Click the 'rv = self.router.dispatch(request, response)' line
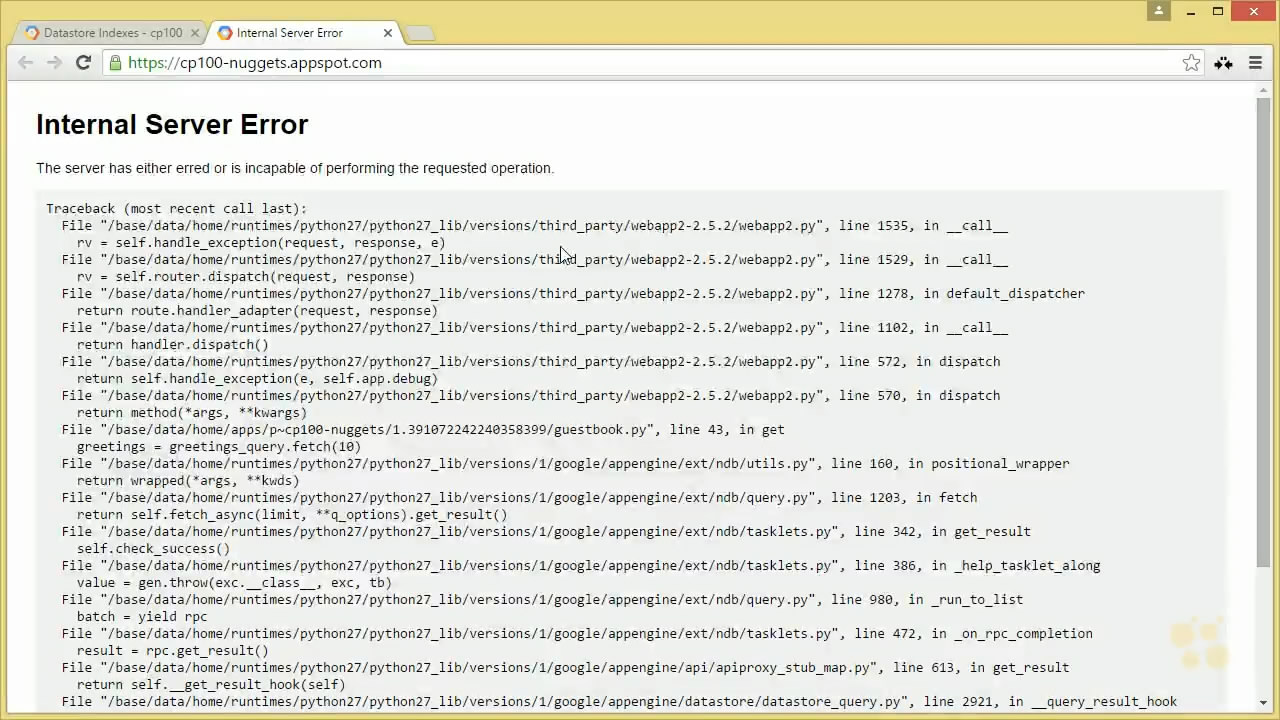 [x=246, y=277]
